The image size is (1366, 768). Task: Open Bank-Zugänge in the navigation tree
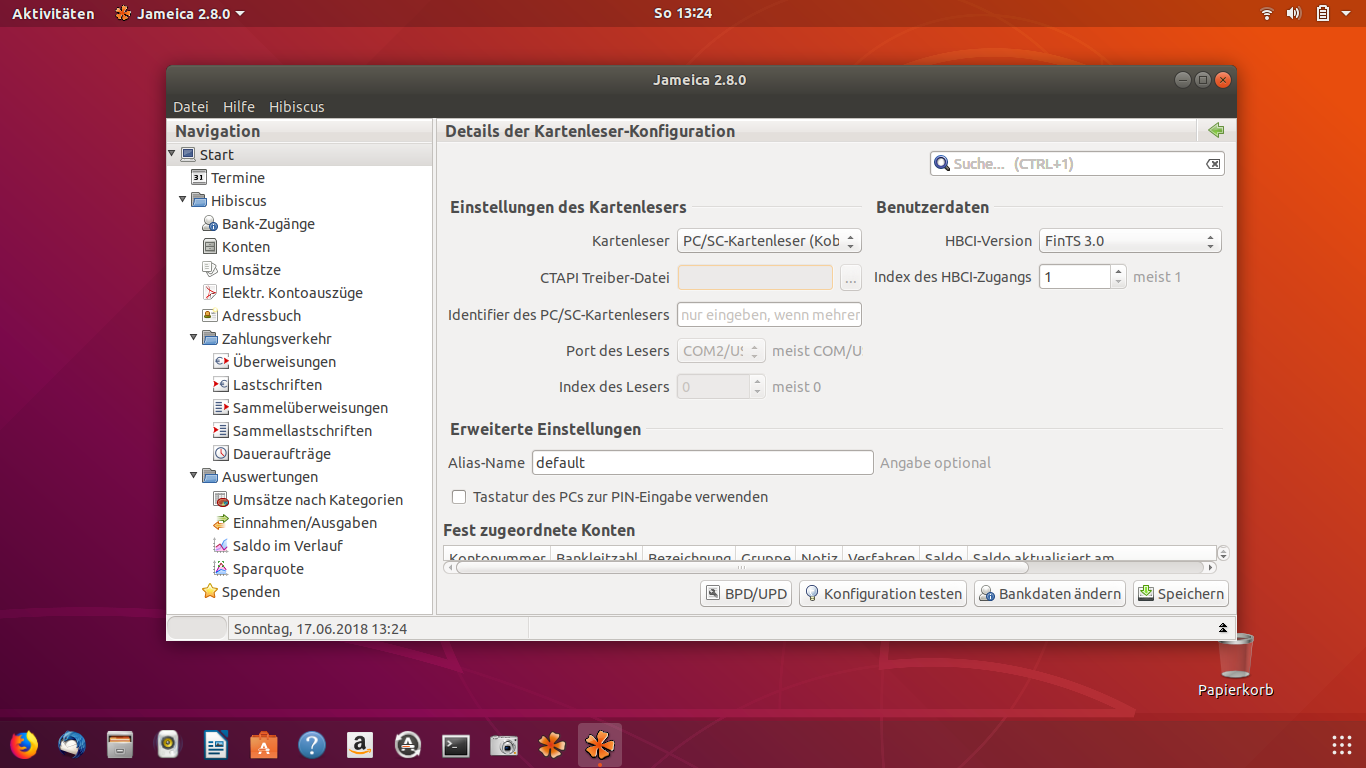click(x=268, y=224)
